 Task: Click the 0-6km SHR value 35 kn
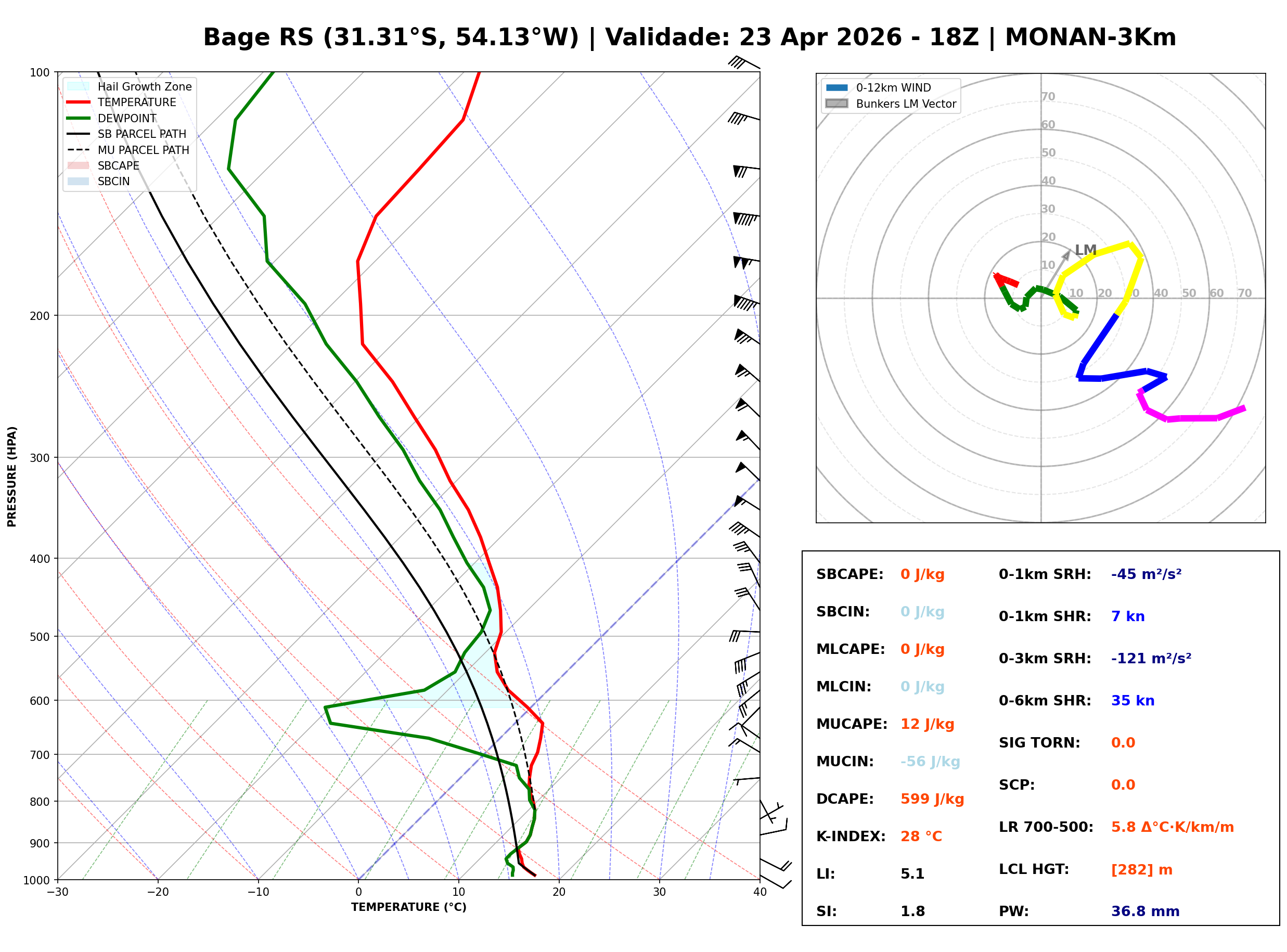[1133, 701]
